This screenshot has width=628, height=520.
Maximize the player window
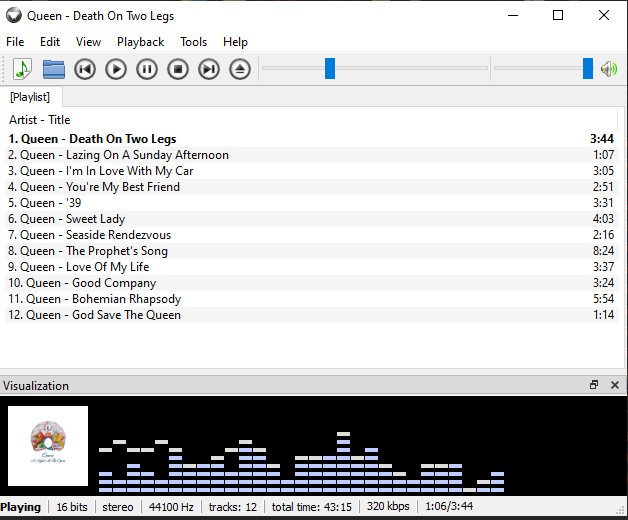[558, 15]
